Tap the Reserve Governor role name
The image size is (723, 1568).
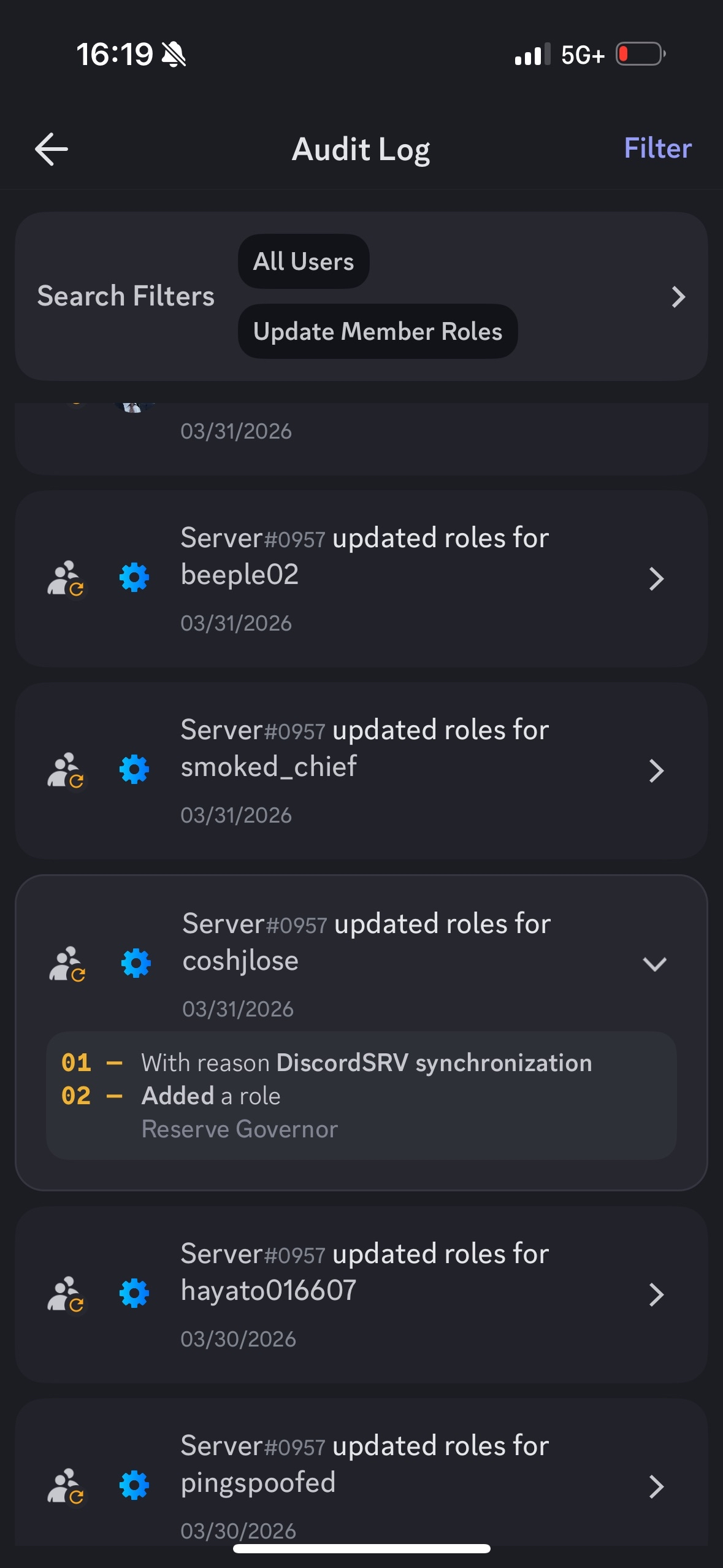click(240, 1129)
